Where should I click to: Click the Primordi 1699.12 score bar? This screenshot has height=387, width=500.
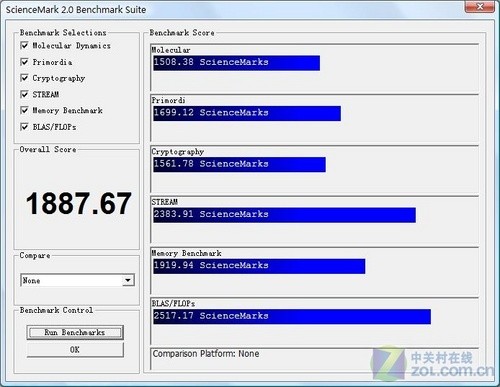[x=247, y=113]
